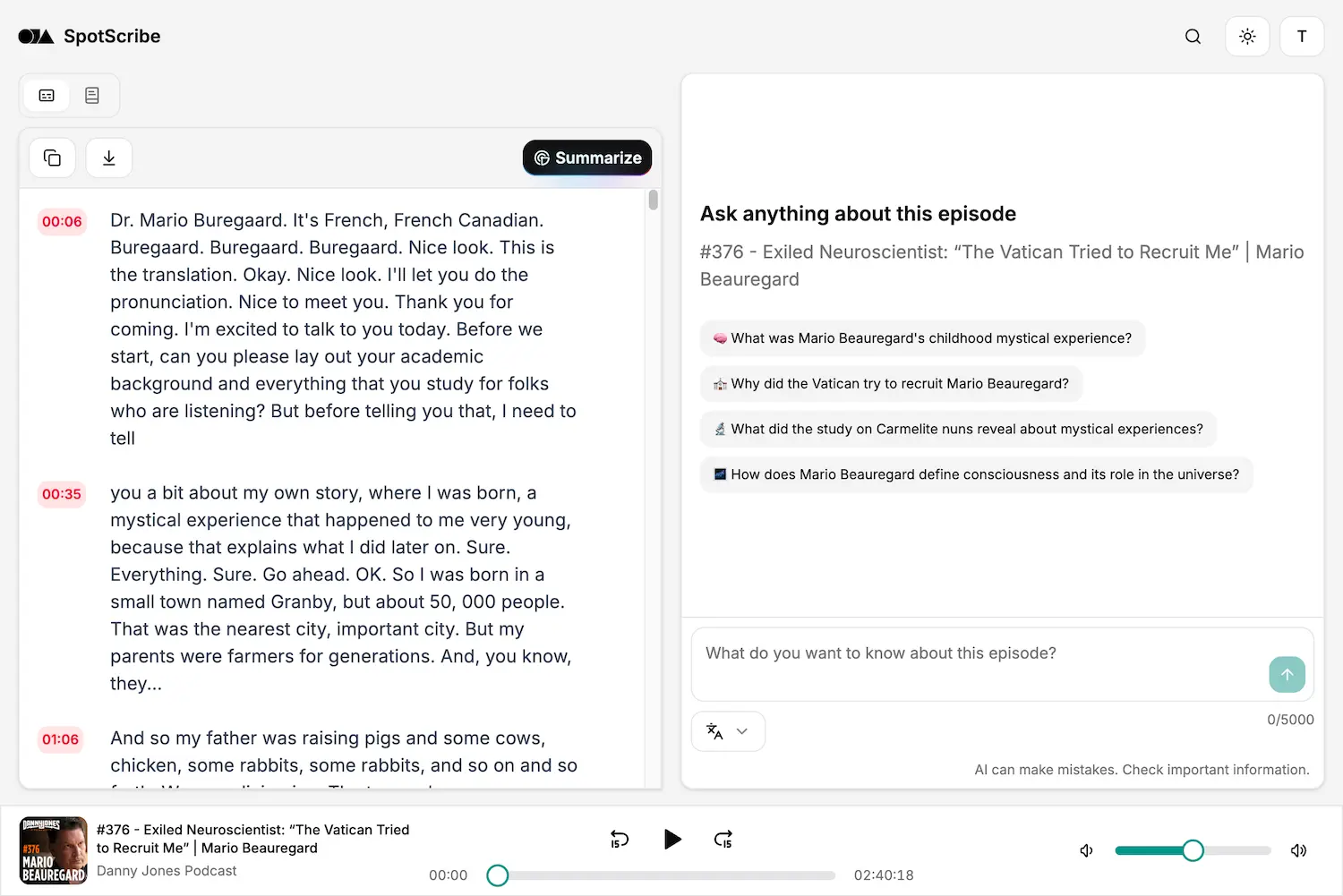Play the podcast episode

(x=672, y=840)
